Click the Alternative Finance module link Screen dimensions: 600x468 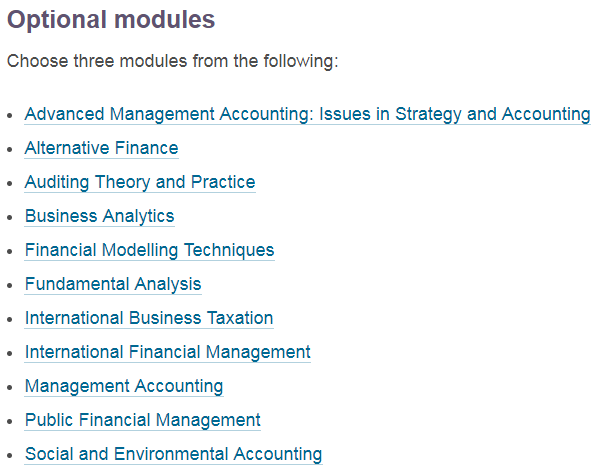[101, 148]
